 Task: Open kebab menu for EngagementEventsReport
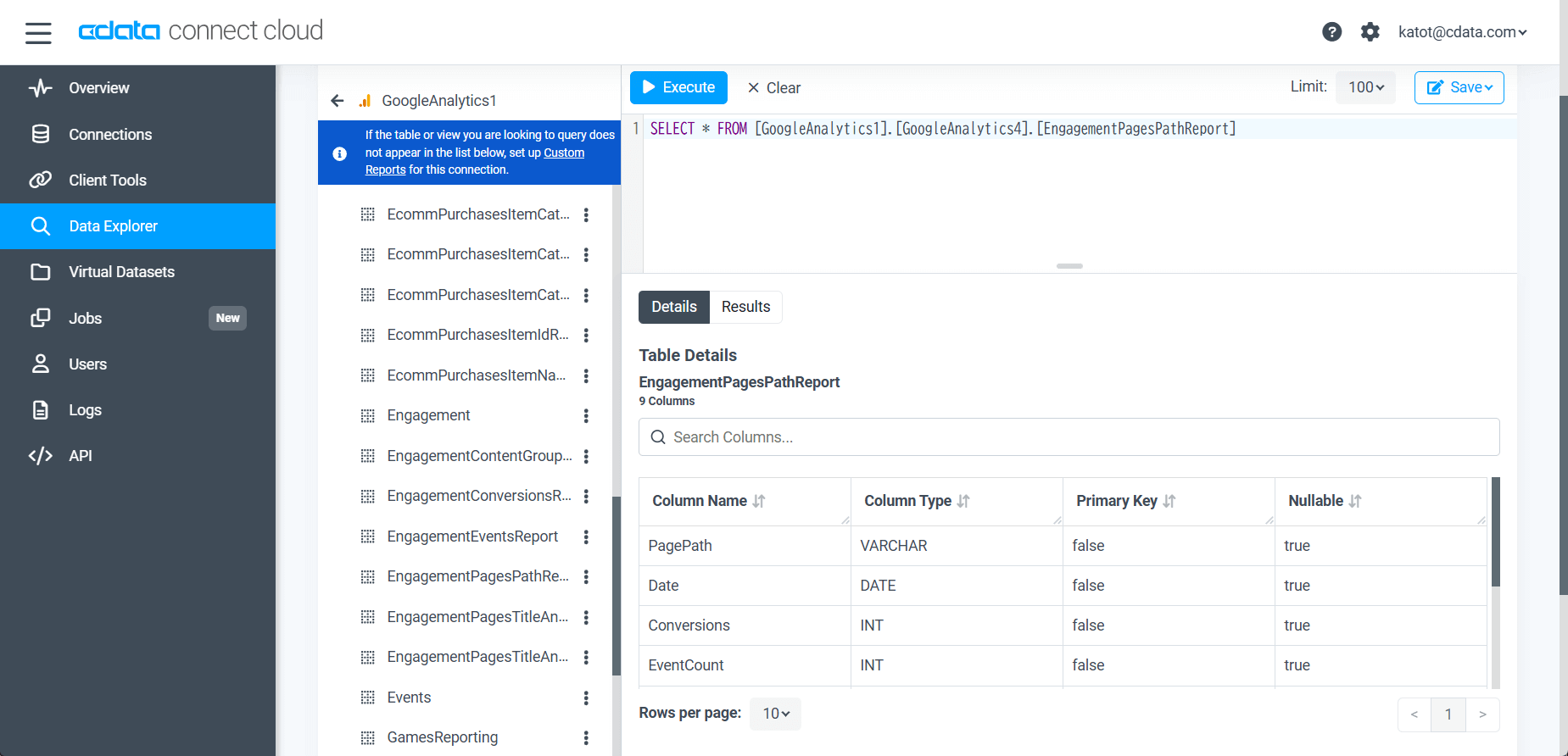(x=586, y=537)
